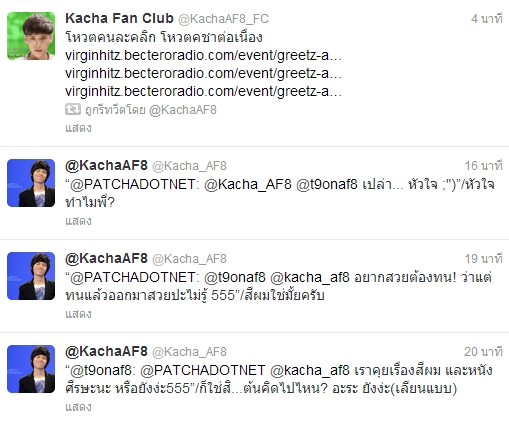Open the first virginhitz.becteroradio.com link
Screen dimensions: 509x421
[203, 55]
